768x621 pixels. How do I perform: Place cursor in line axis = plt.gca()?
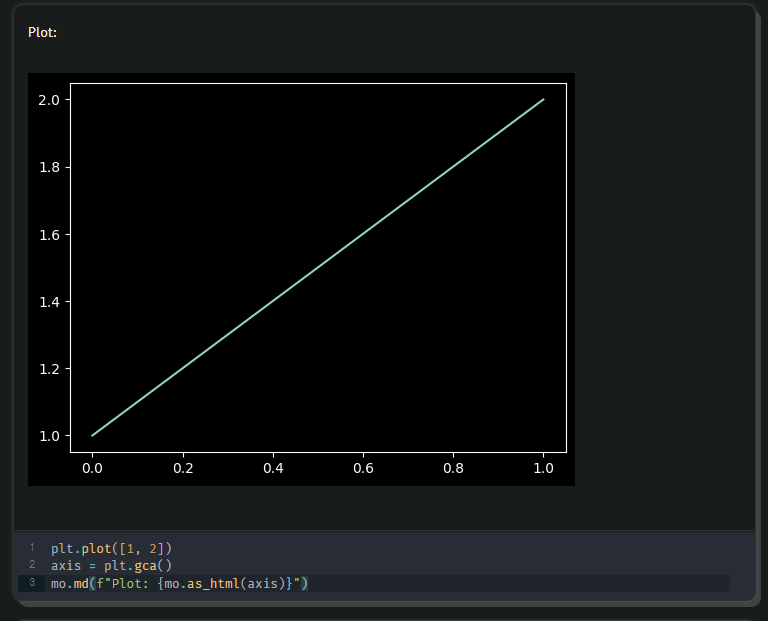coord(112,566)
